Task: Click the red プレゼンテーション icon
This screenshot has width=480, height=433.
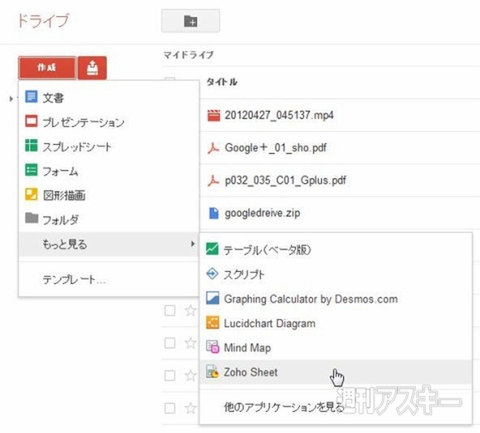Action: pyautogui.click(x=31, y=121)
